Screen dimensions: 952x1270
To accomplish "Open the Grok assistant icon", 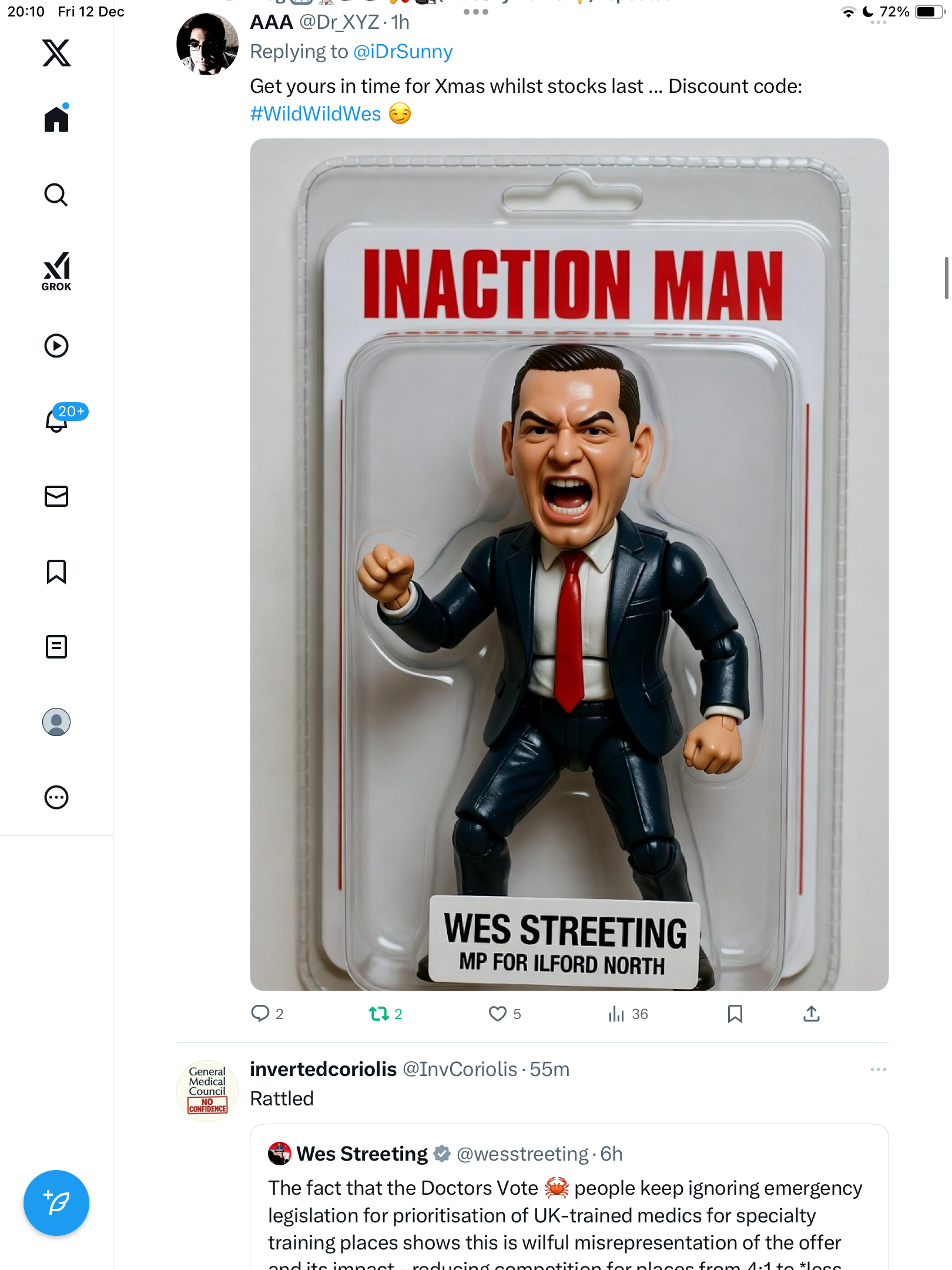I will (56, 271).
